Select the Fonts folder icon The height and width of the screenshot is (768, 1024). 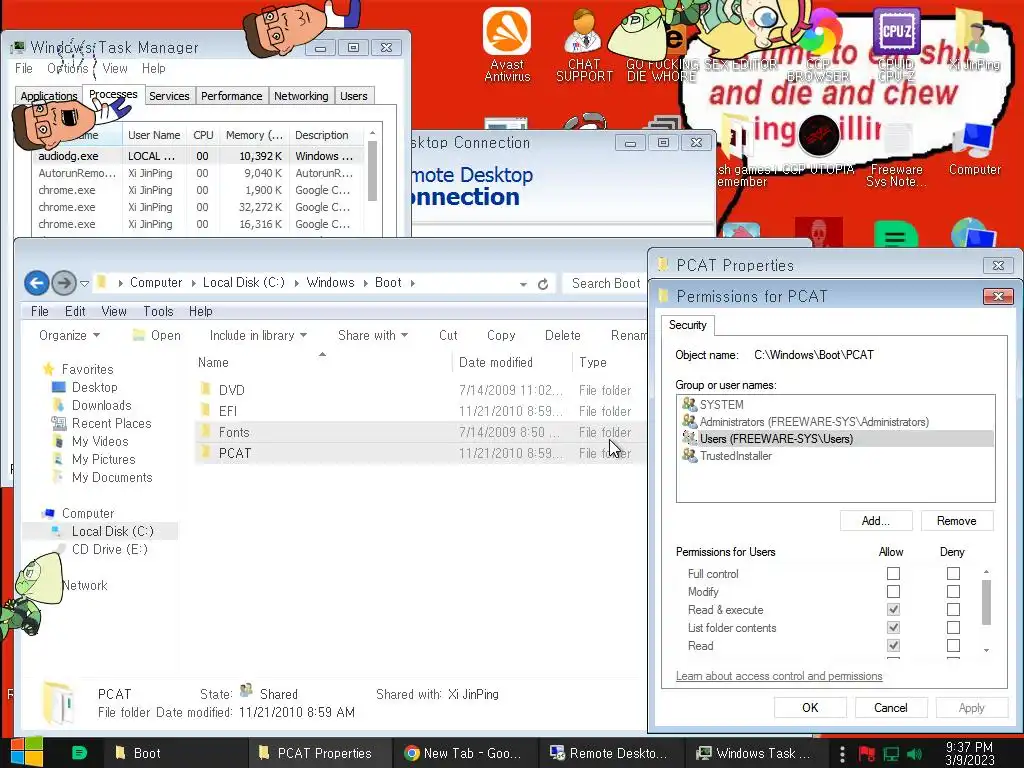point(206,432)
